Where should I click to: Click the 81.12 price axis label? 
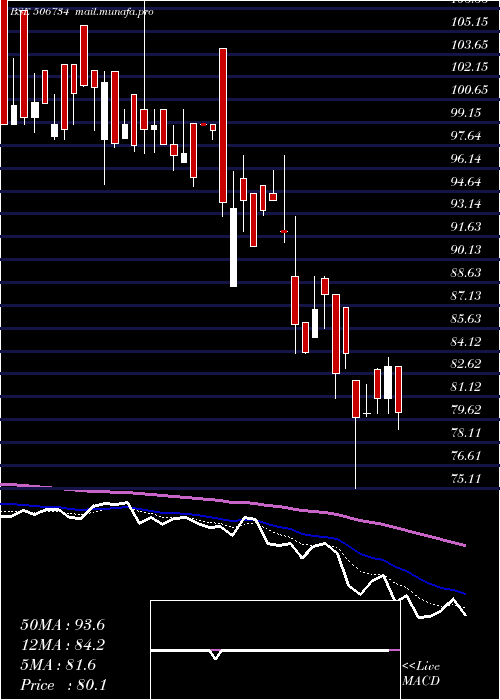(466, 387)
